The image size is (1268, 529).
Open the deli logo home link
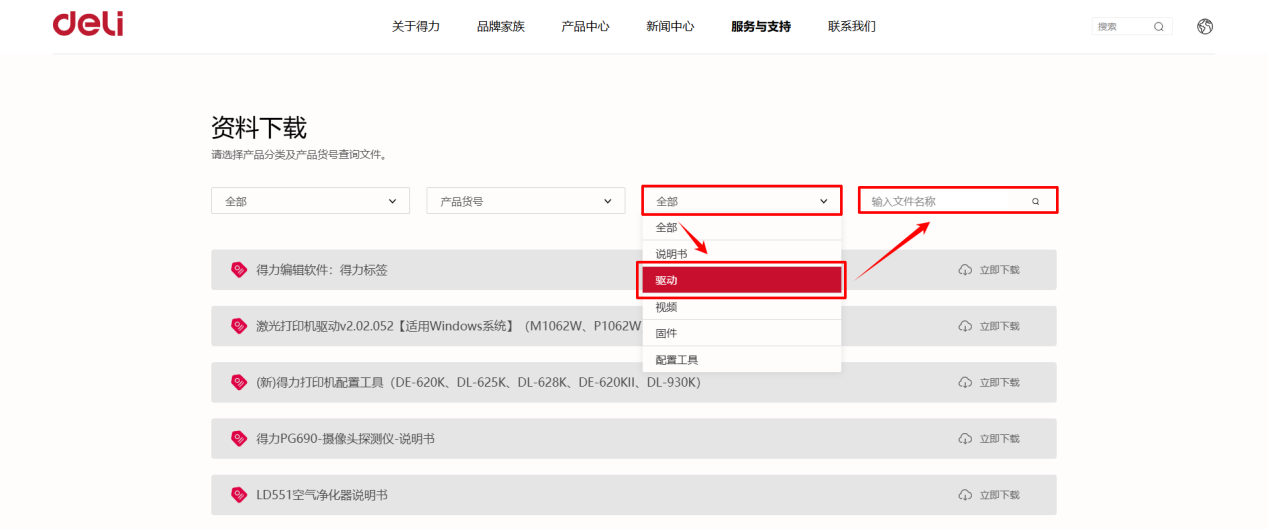click(88, 24)
